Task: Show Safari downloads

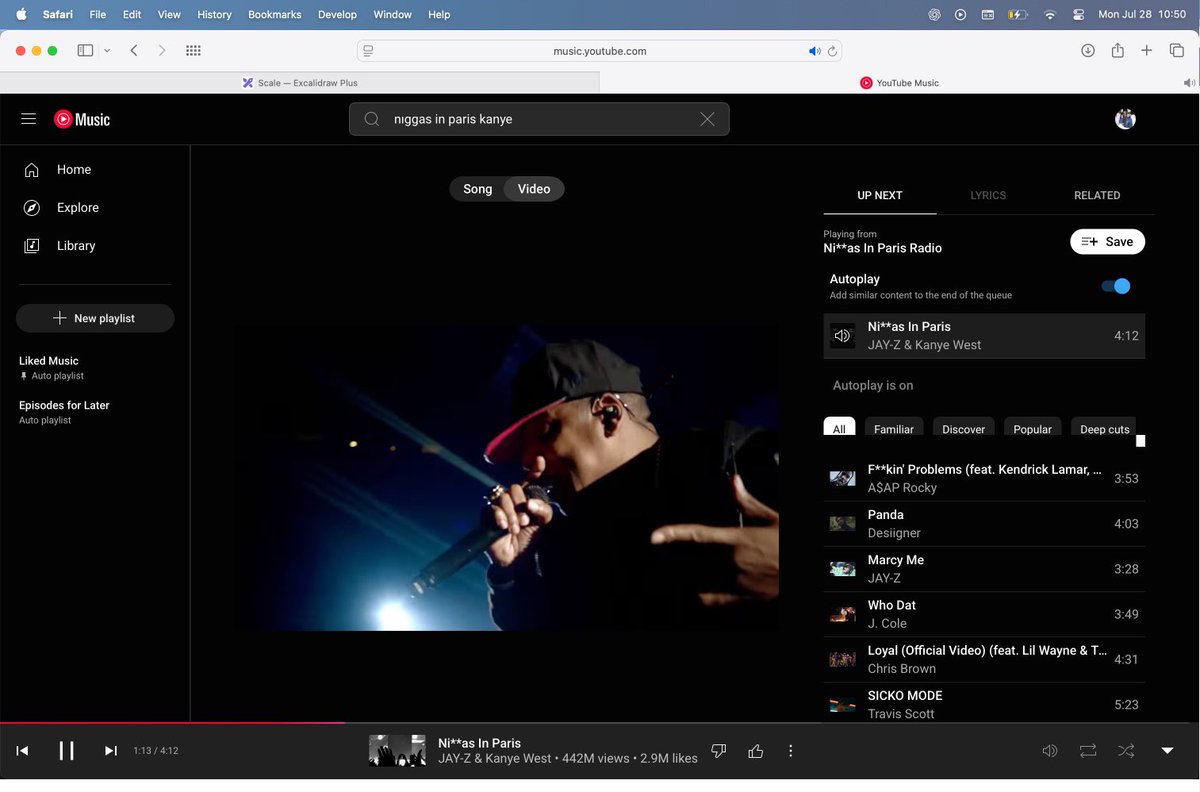Action: tap(1088, 51)
